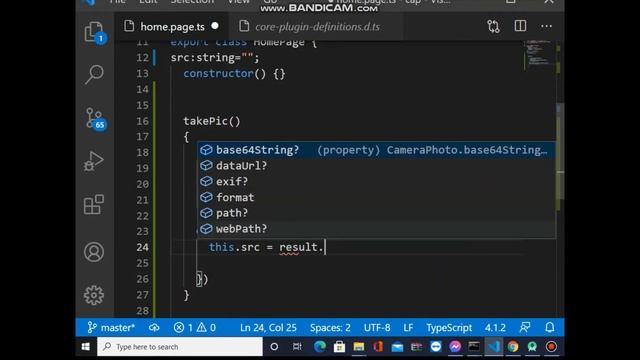Change end of line via LF

coord(408,327)
